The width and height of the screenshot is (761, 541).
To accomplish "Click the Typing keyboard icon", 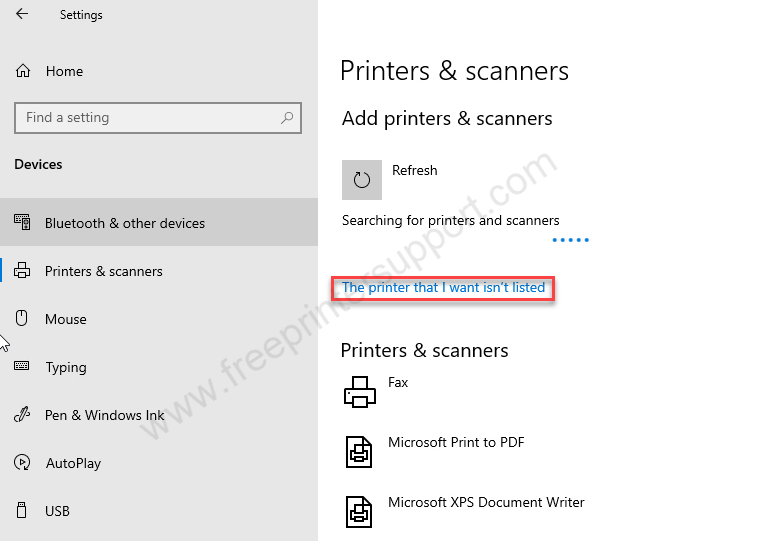I will pyautogui.click(x=21, y=365).
